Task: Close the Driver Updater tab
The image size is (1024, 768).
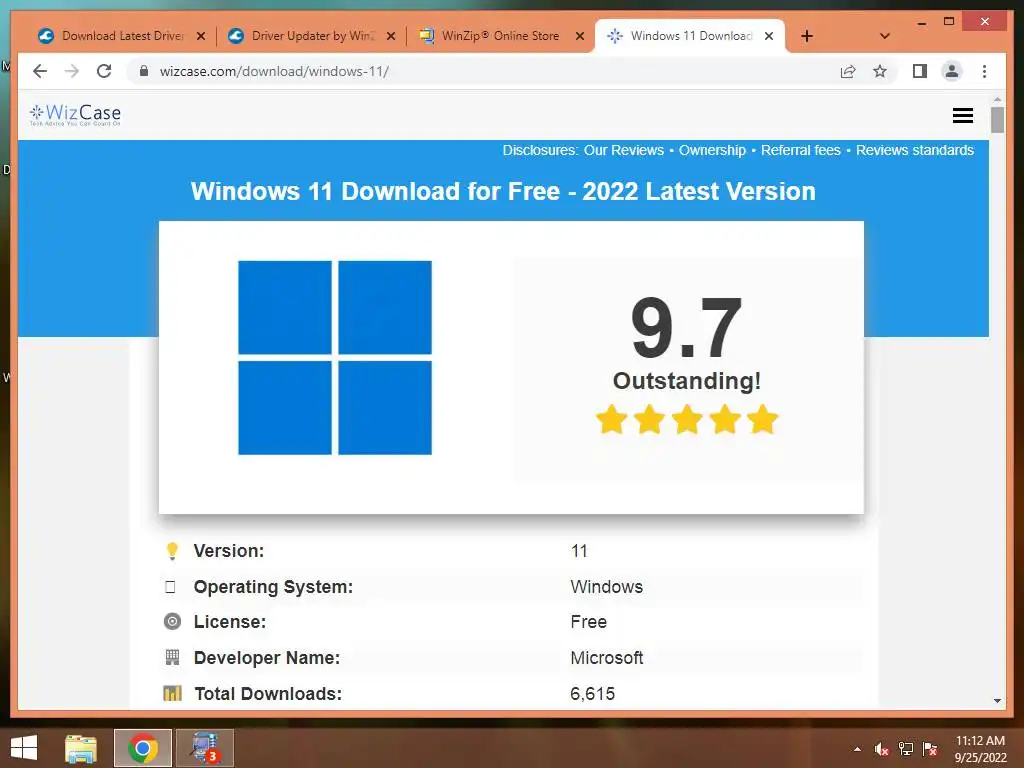Action: tap(391, 37)
